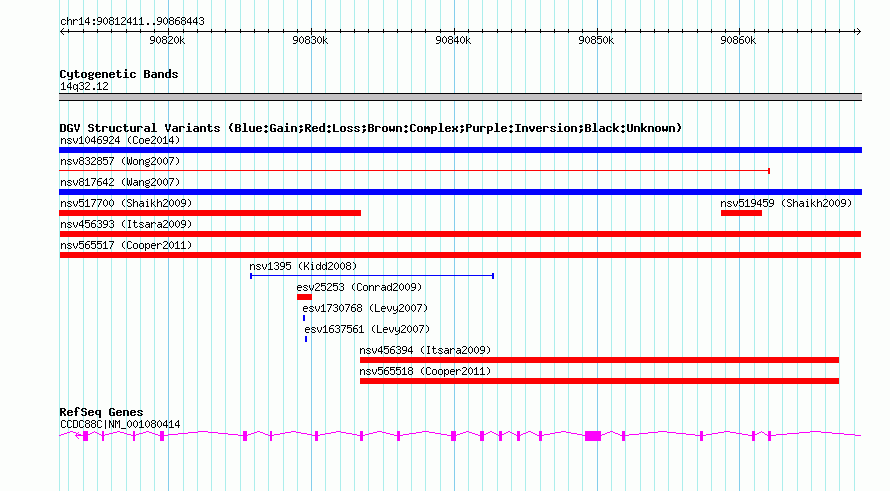Viewport: 890px width, 491px height.
Task: Click the Cytogenetic Bands track title
Action: point(119,74)
